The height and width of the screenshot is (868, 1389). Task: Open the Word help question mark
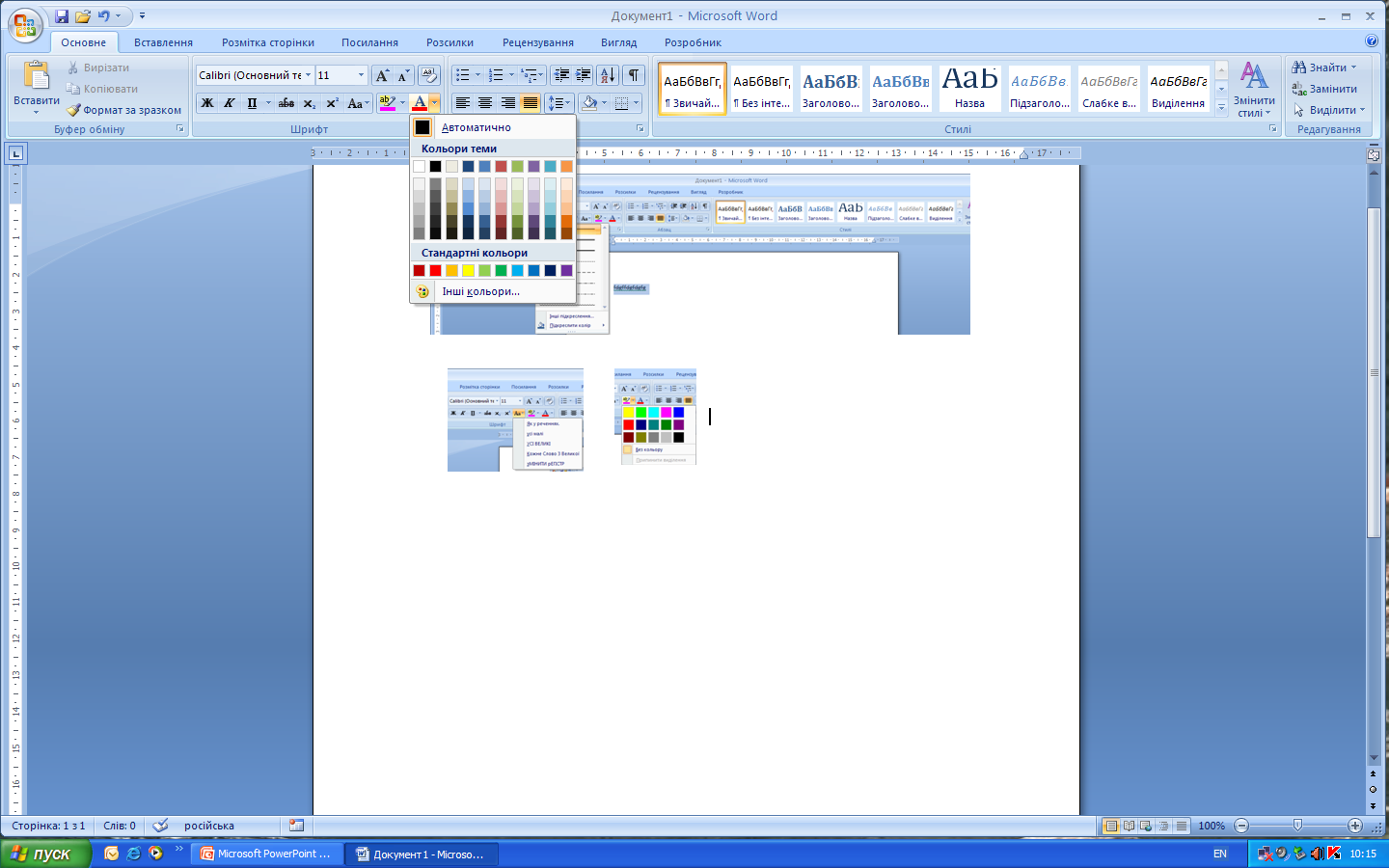pos(1372,41)
